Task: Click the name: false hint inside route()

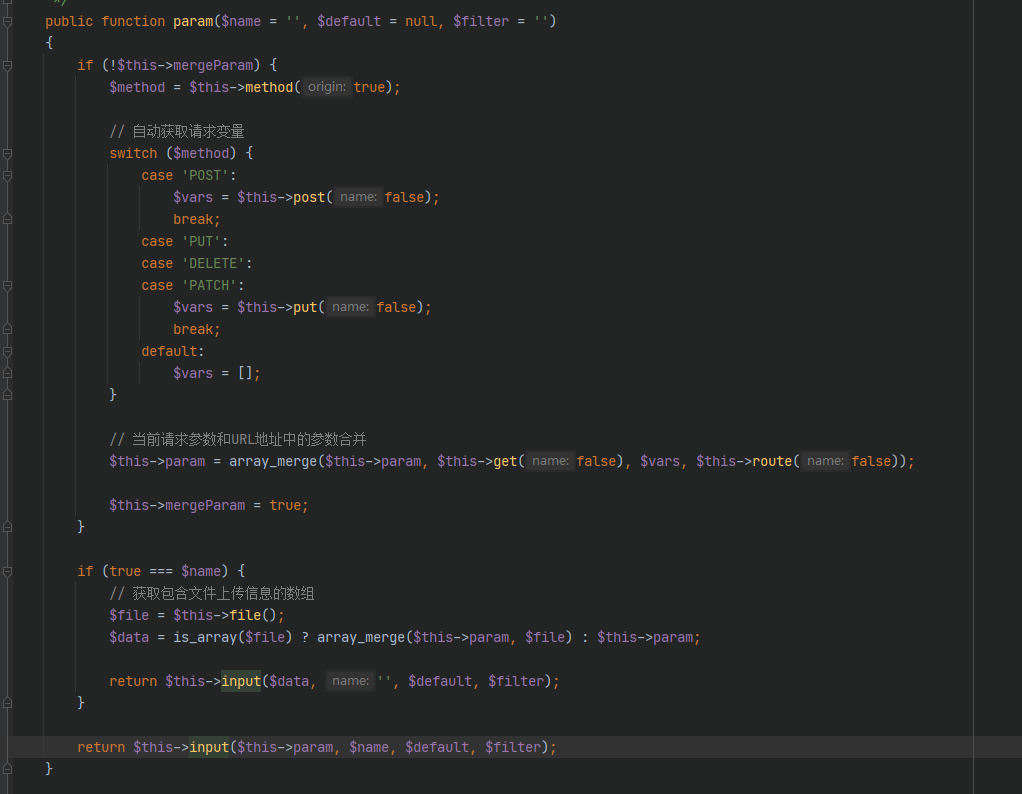Action: click(825, 461)
